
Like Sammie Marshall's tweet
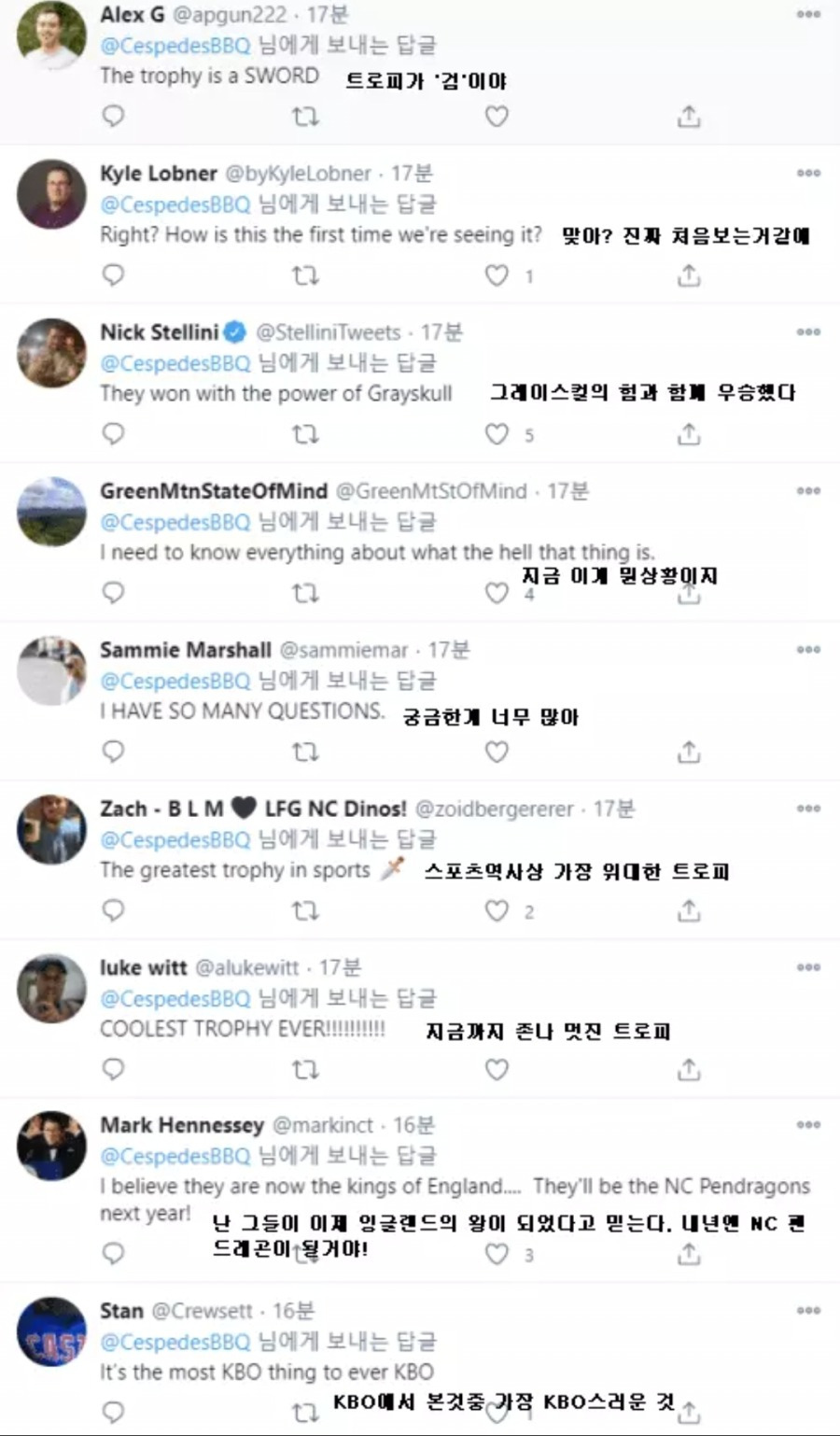(497, 752)
